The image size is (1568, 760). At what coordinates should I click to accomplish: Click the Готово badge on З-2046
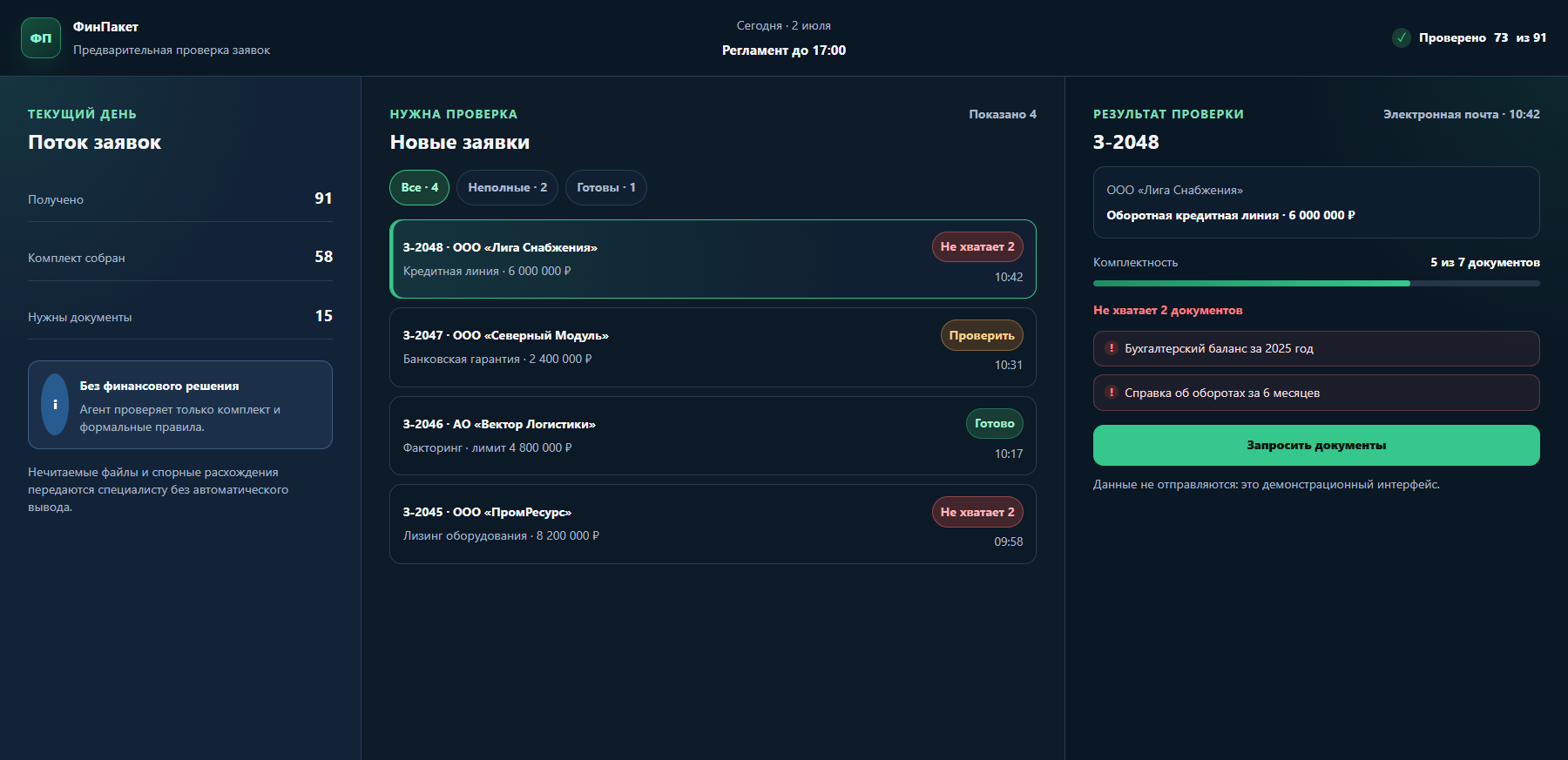click(x=995, y=424)
